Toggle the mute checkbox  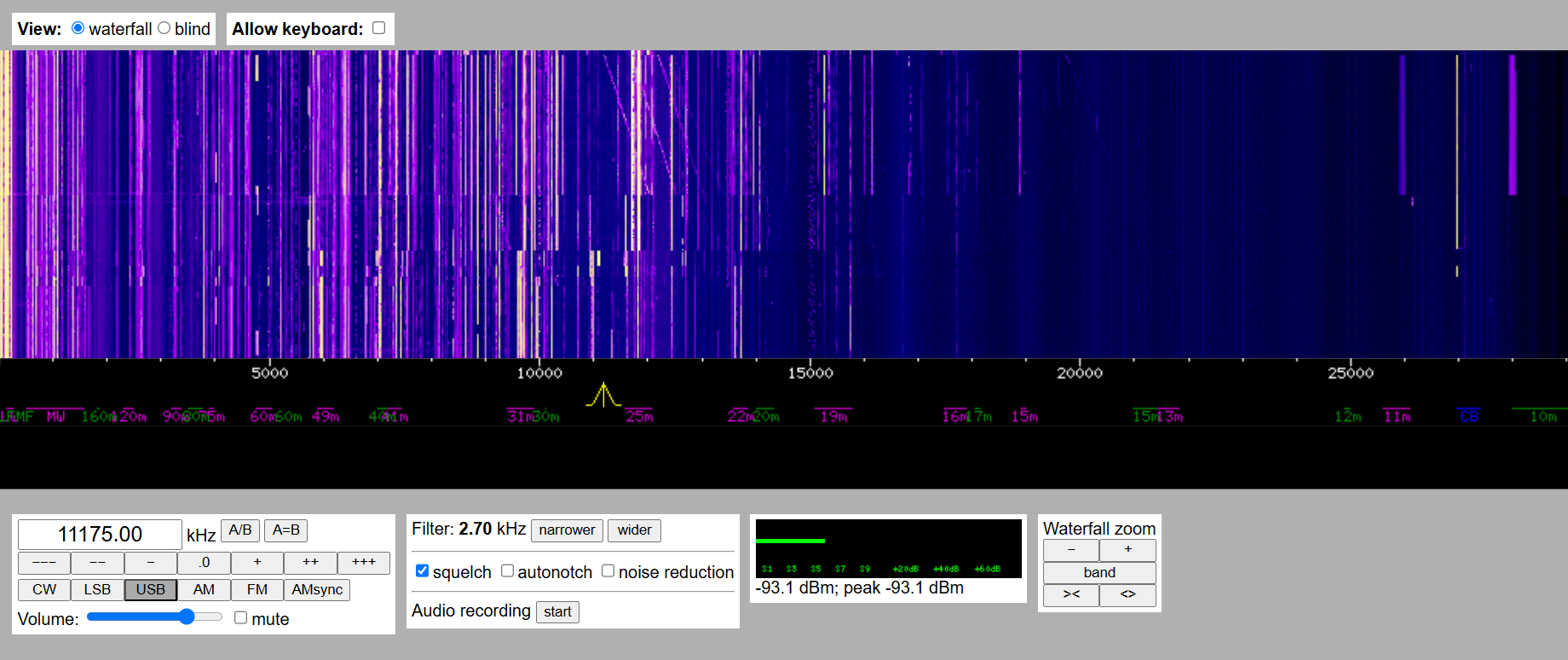click(x=241, y=617)
